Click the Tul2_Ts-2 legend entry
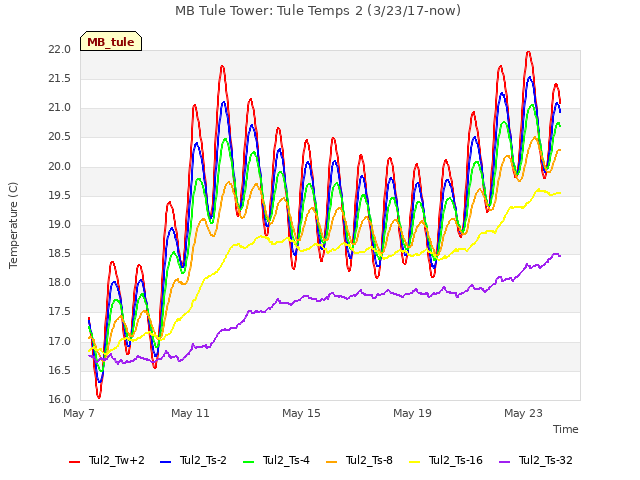The image size is (640, 480). click(x=193, y=460)
